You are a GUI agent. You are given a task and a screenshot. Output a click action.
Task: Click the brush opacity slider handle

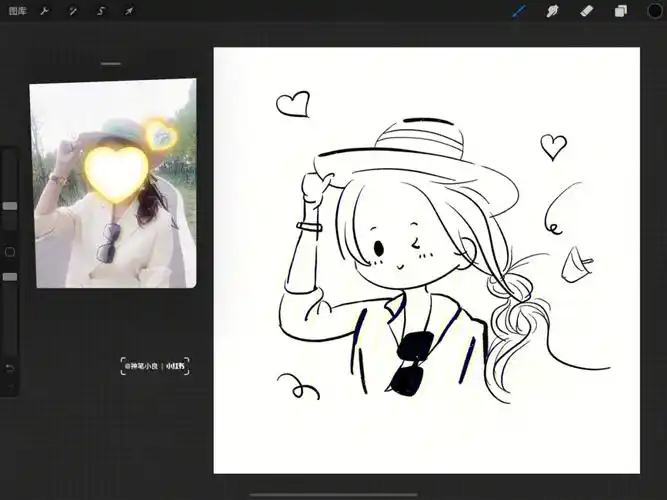pos(10,276)
